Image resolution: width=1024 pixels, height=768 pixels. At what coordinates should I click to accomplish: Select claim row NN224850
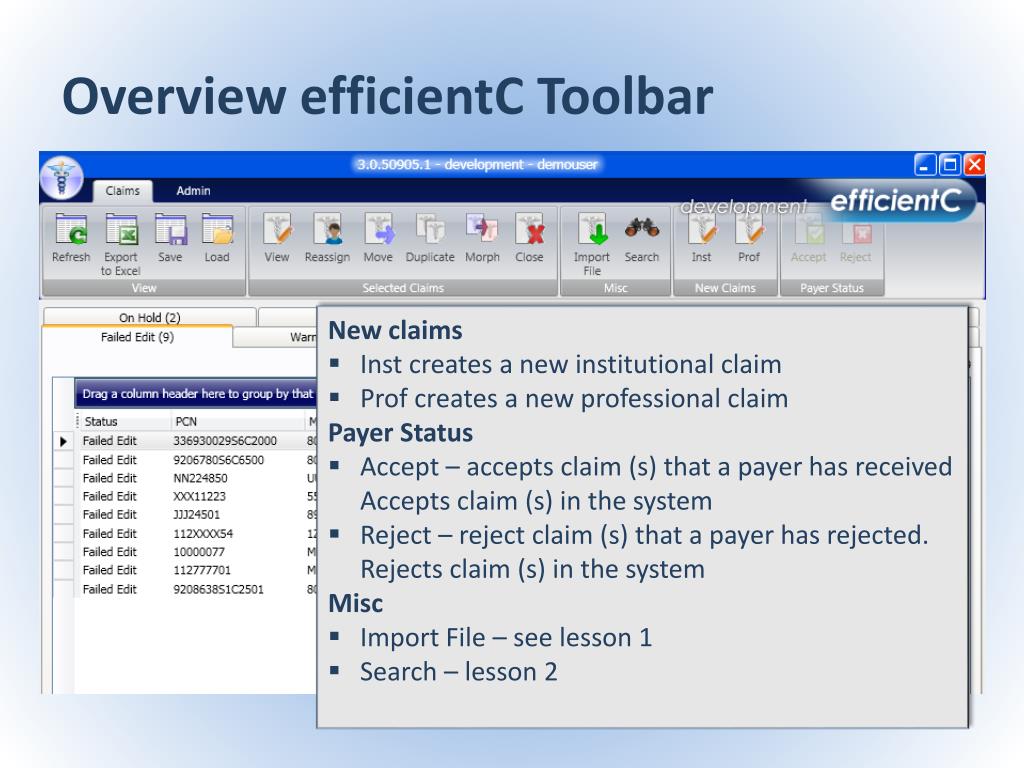point(196,478)
